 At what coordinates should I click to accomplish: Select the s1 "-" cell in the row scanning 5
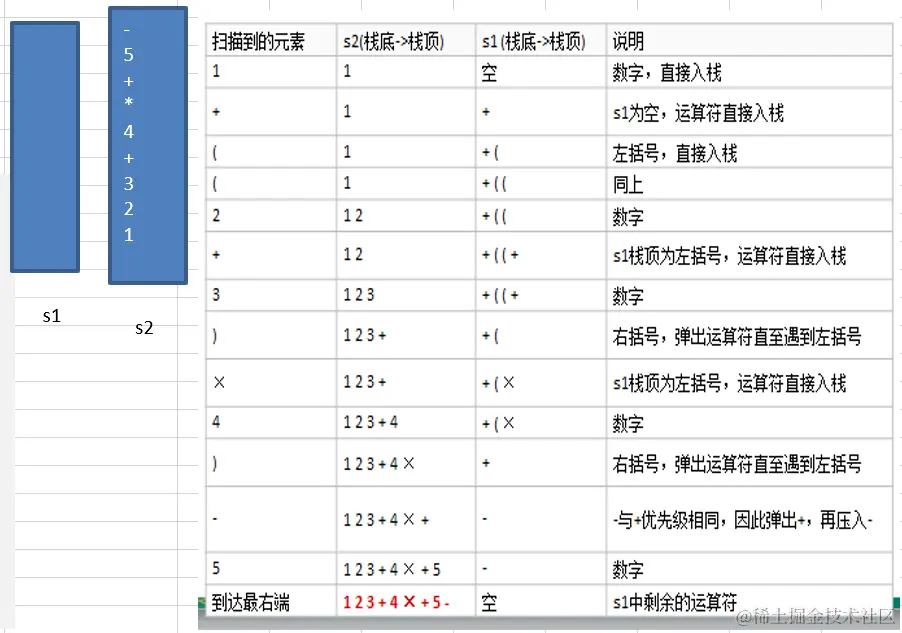(x=541, y=569)
